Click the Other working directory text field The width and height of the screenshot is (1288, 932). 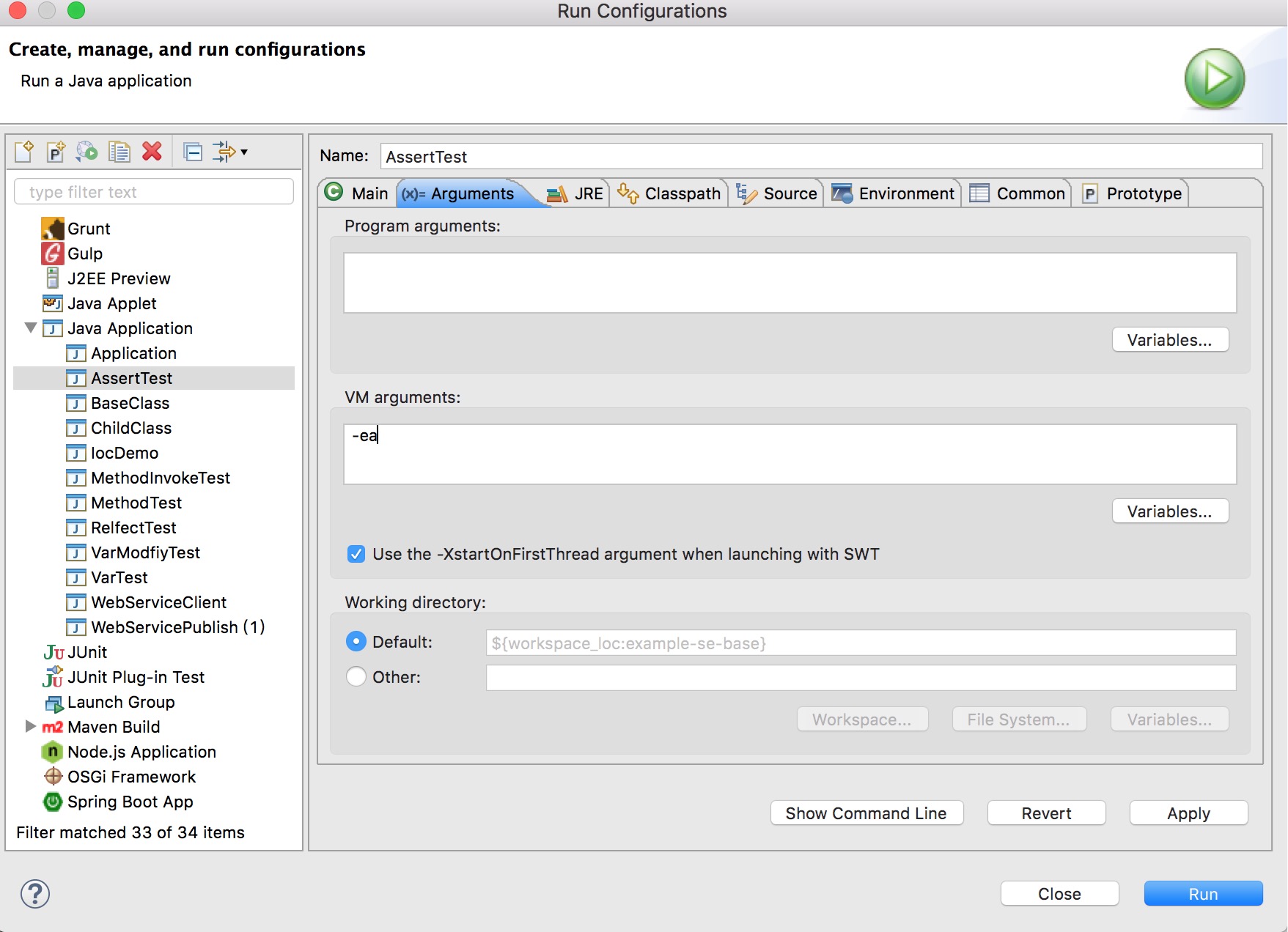[x=861, y=677]
